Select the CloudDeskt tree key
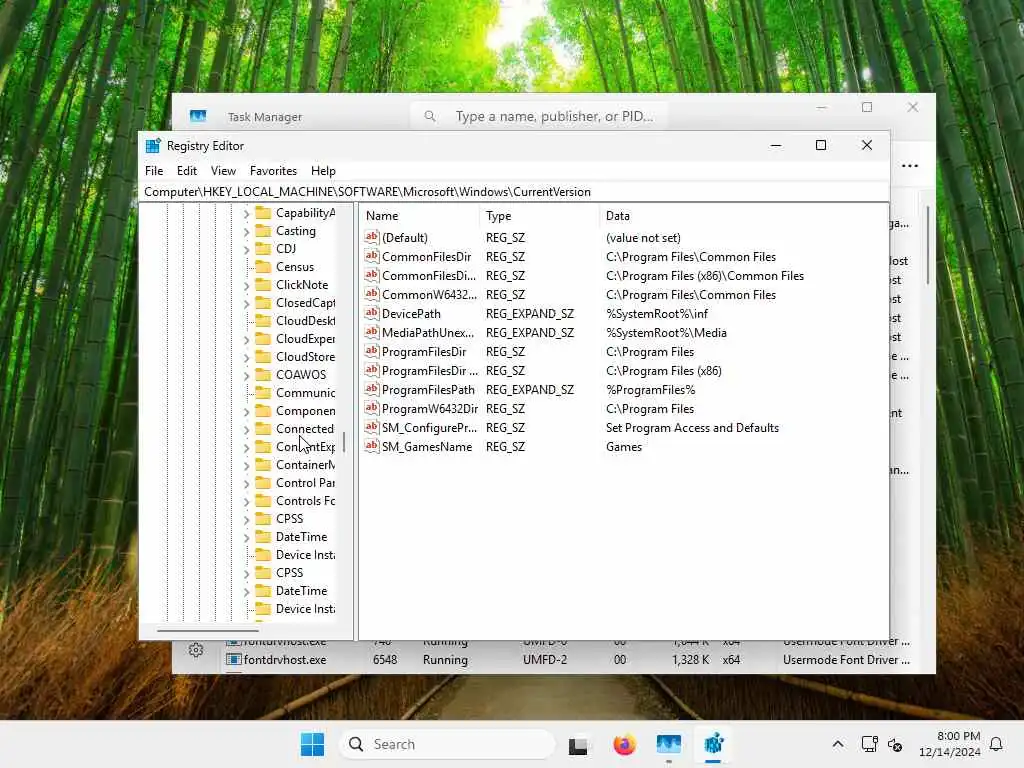This screenshot has height=768, width=1024. pyautogui.click(x=305, y=320)
